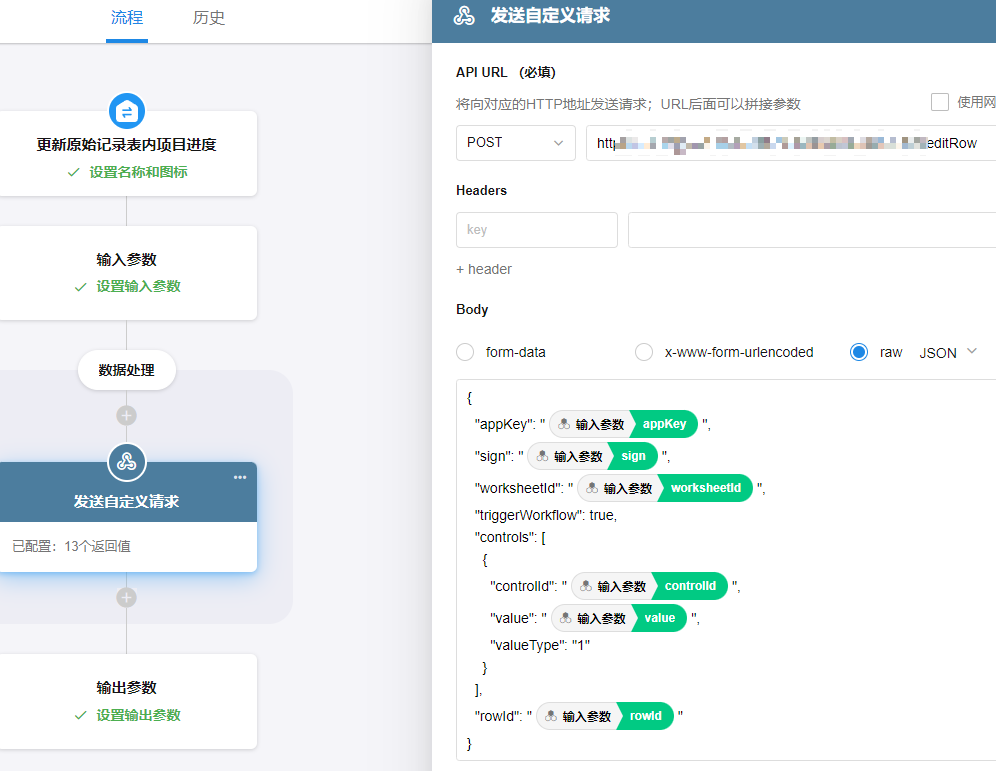Click the webhook icon in the panel header
This screenshot has width=996, height=771.
[464, 16]
